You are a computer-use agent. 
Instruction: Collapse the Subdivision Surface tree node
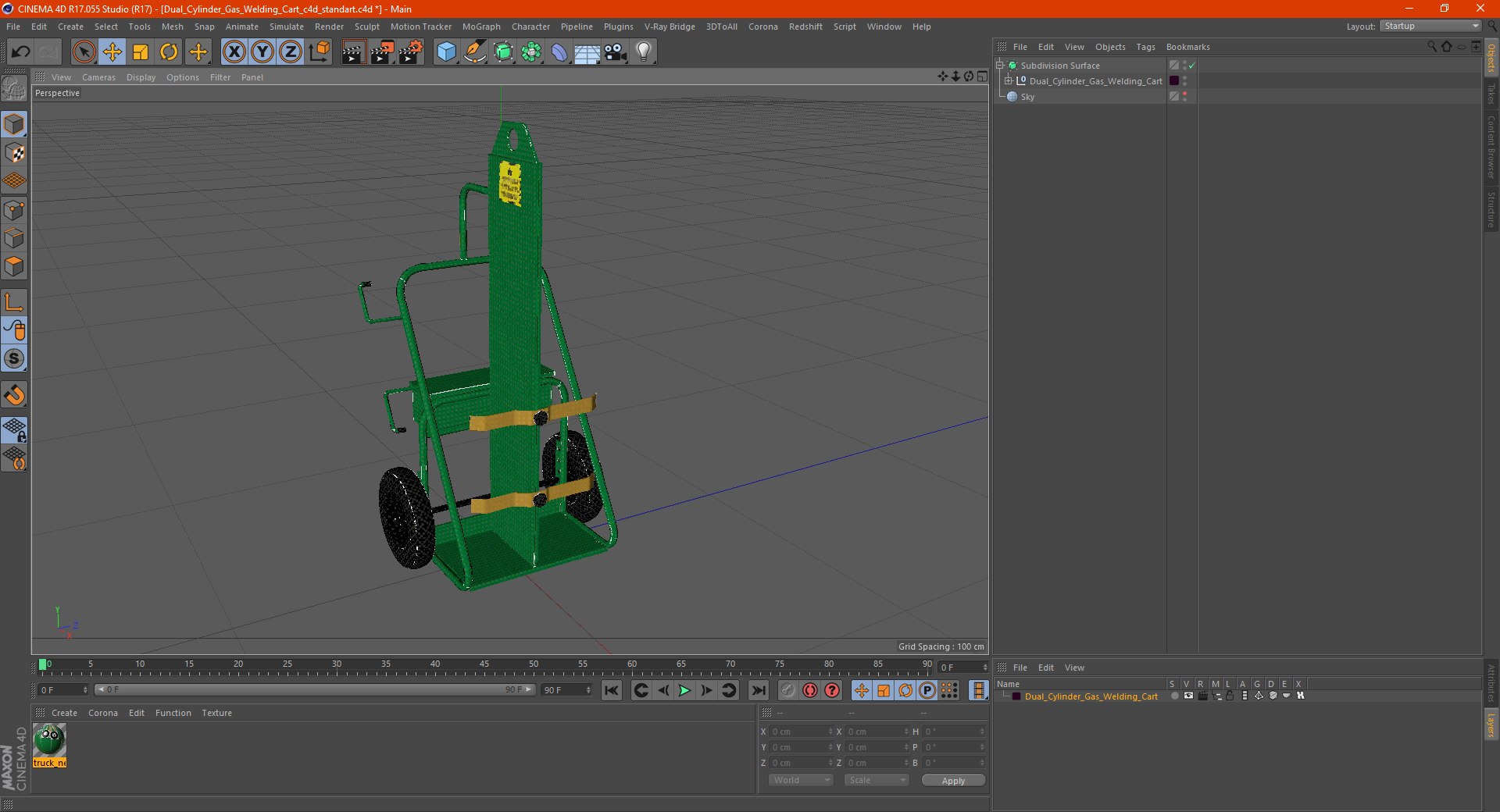(x=999, y=66)
